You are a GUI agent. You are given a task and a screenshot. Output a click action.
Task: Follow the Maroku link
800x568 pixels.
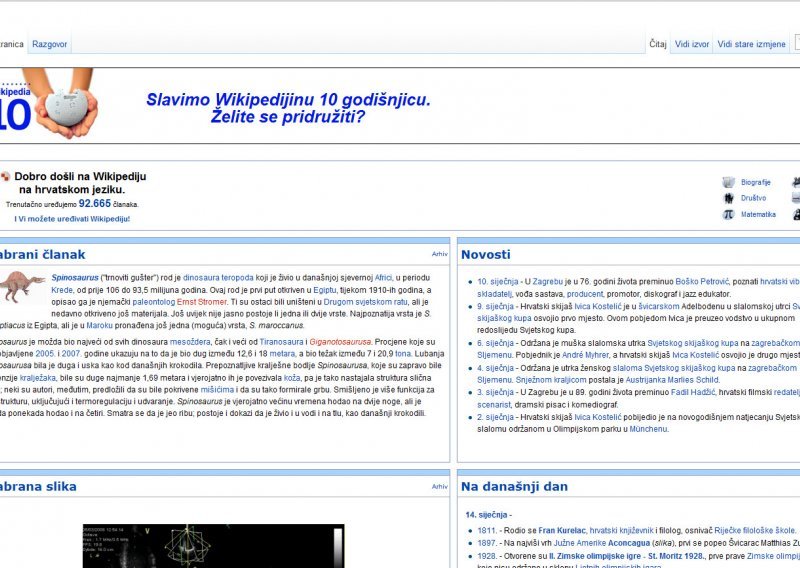[x=99, y=325]
